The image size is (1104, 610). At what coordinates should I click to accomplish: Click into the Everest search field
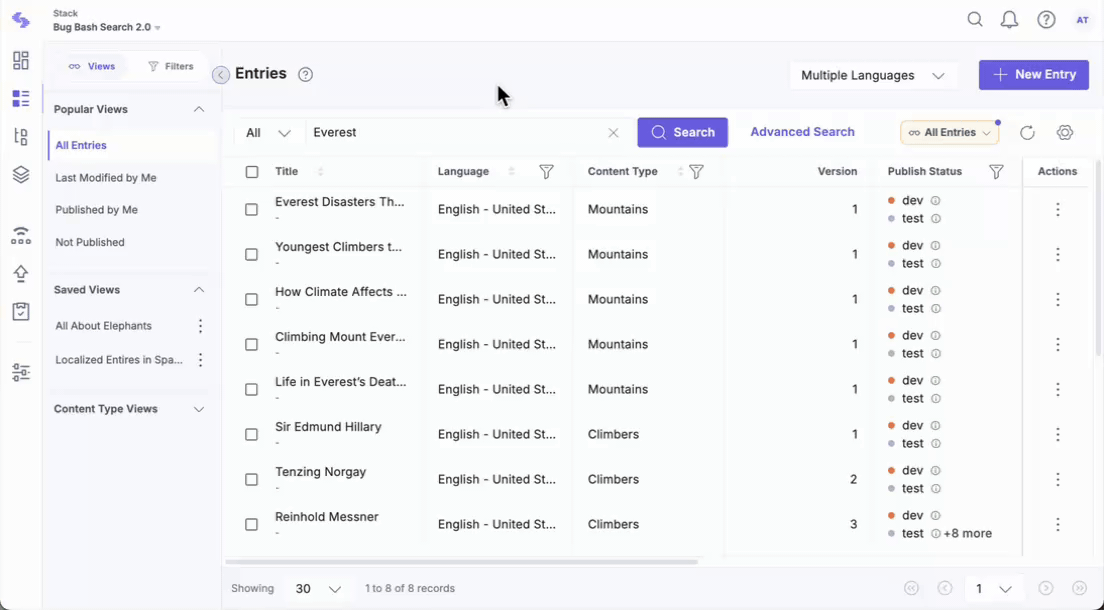click(x=458, y=132)
